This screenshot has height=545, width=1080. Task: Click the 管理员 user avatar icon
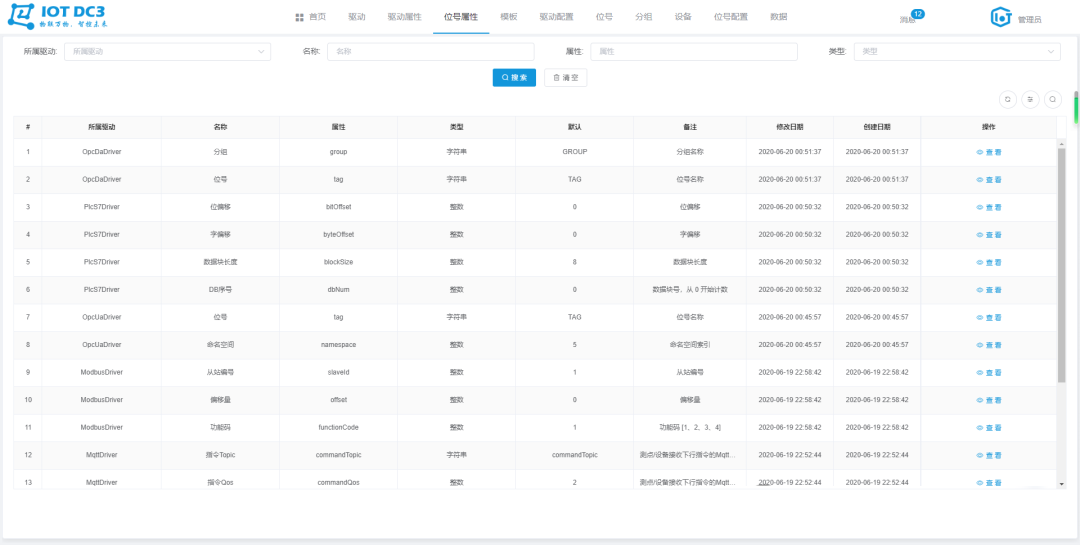[x=1001, y=18]
